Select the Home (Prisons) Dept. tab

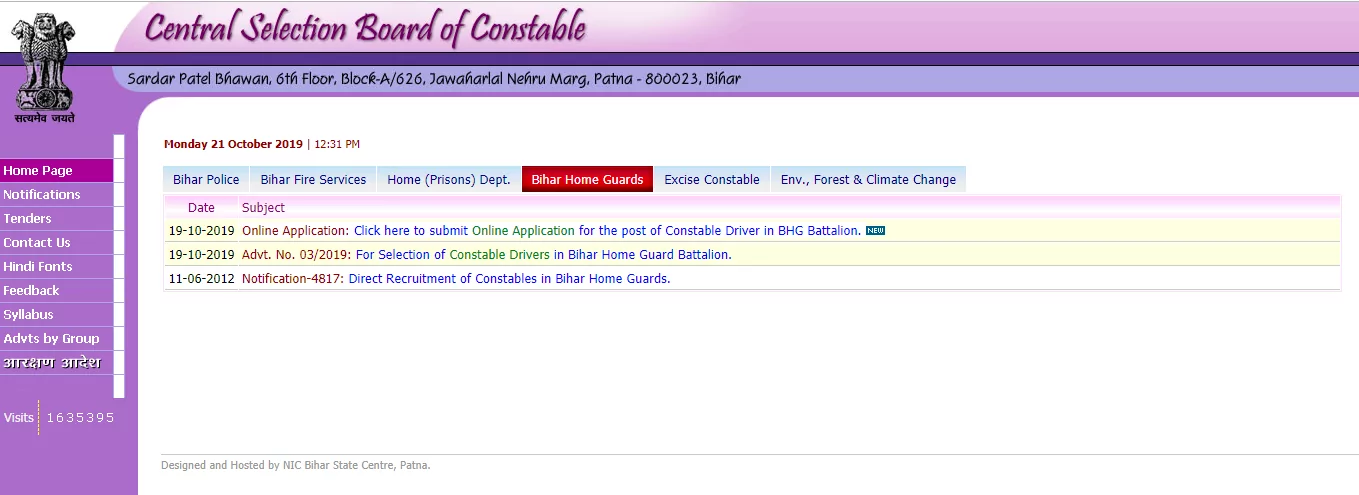[448, 180]
